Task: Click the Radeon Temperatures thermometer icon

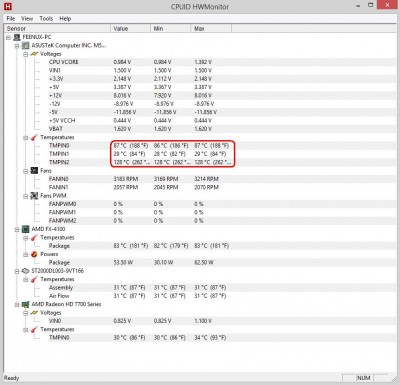Action: (x=34, y=329)
